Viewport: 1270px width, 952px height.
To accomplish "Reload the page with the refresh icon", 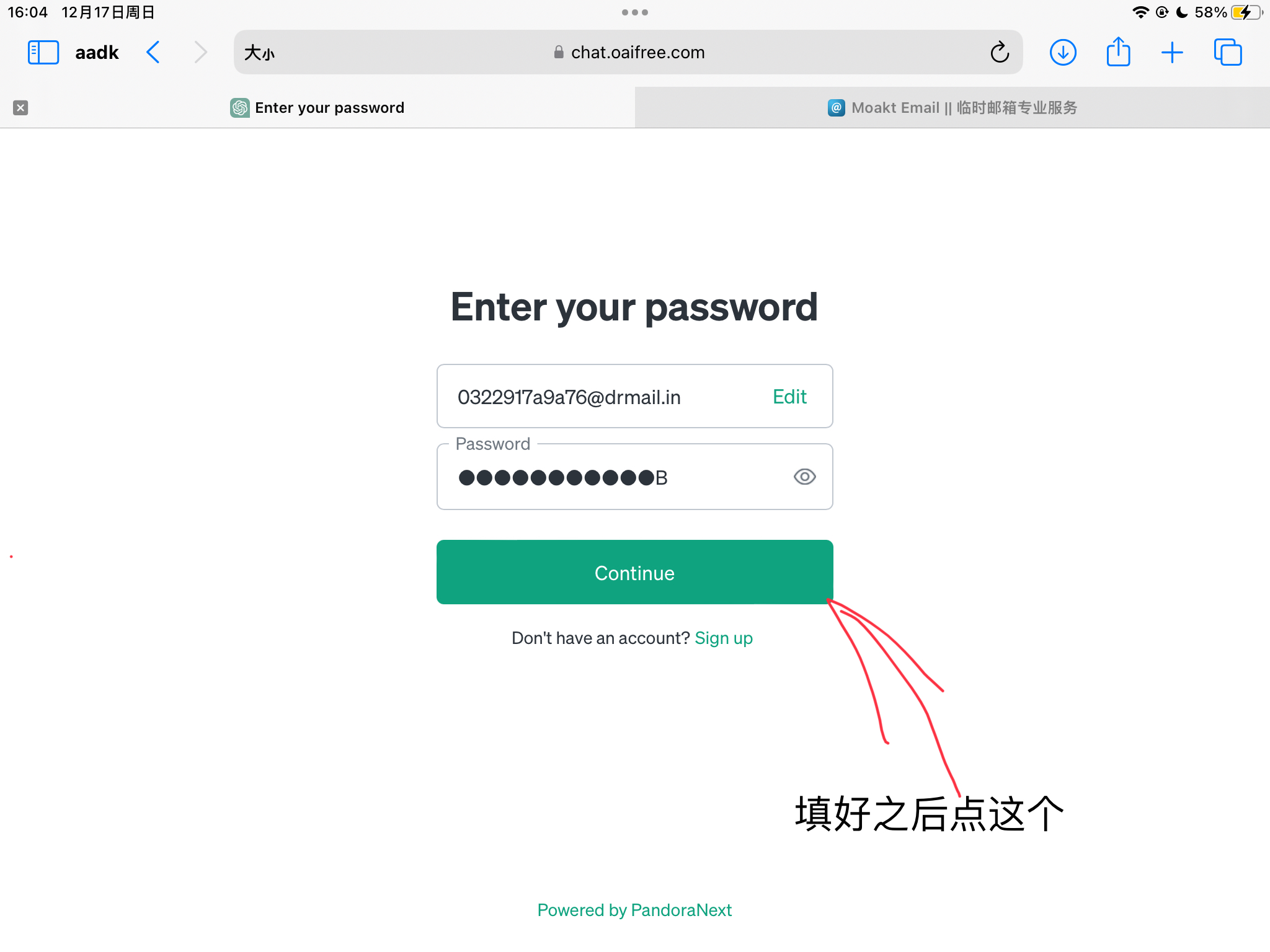I will 999,53.
